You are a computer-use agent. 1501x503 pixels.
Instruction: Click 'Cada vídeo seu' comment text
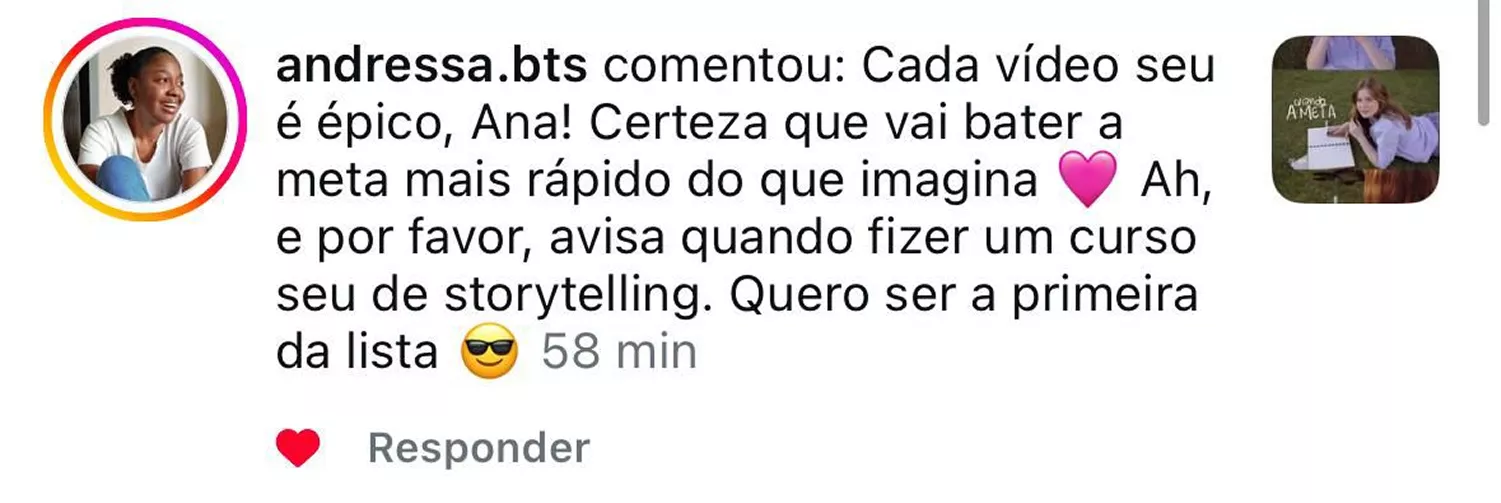(x=1038, y=68)
